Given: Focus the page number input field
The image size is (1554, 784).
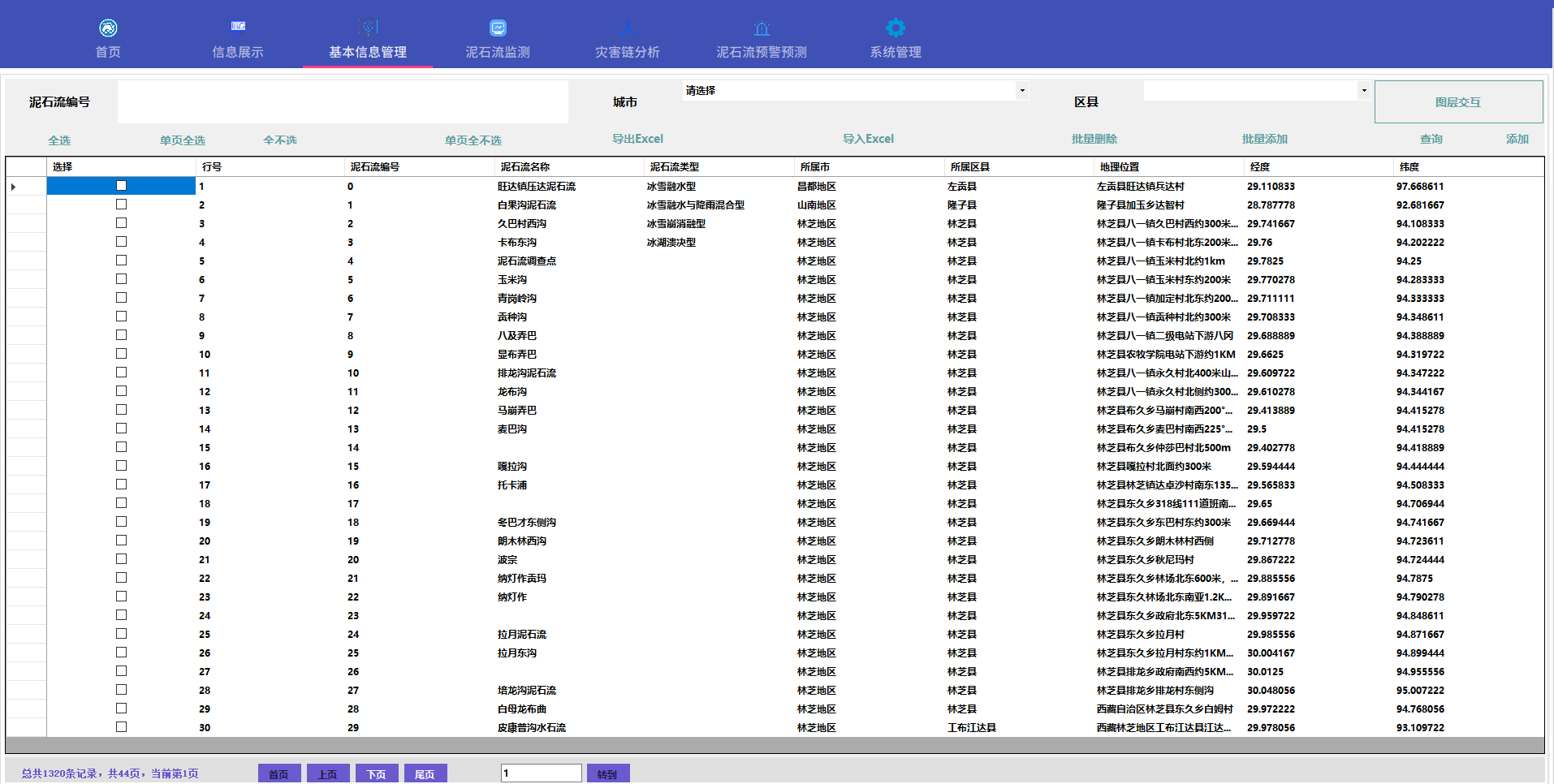Looking at the screenshot, I should pyautogui.click(x=542, y=773).
